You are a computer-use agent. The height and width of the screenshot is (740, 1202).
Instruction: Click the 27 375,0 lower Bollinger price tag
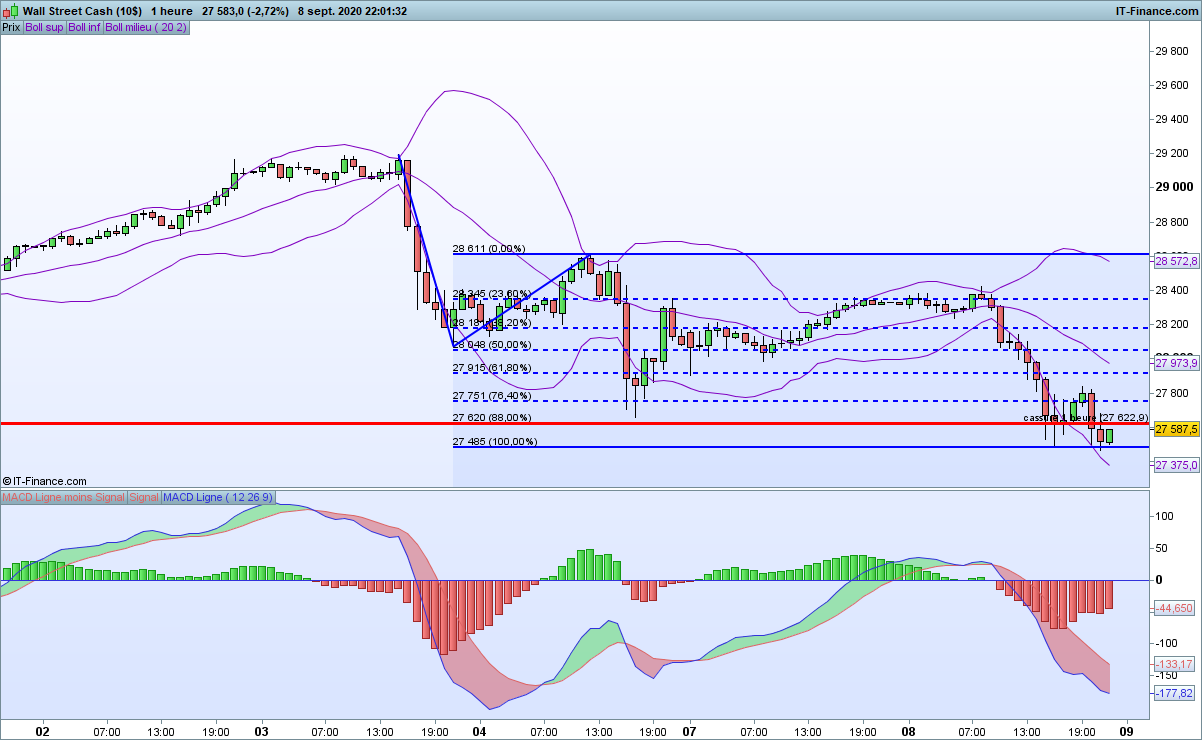pos(1176,465)
